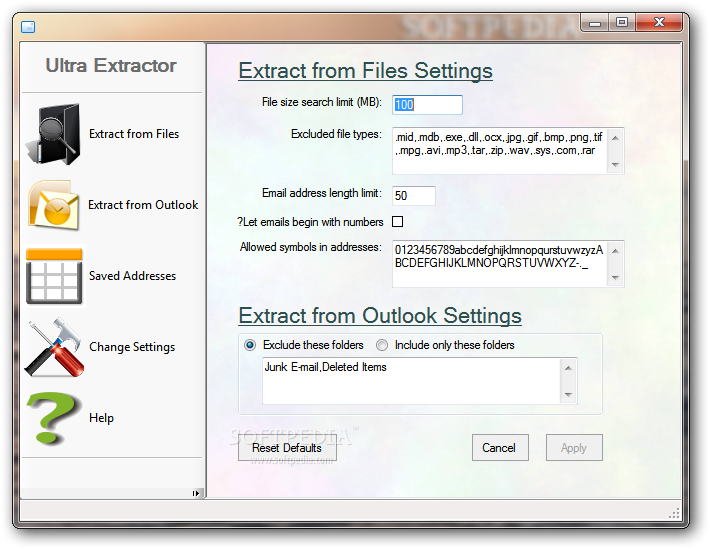The image size is (710, 549).
Task: Click up arrow of folders list scrollbar
Action: point(568,368)
